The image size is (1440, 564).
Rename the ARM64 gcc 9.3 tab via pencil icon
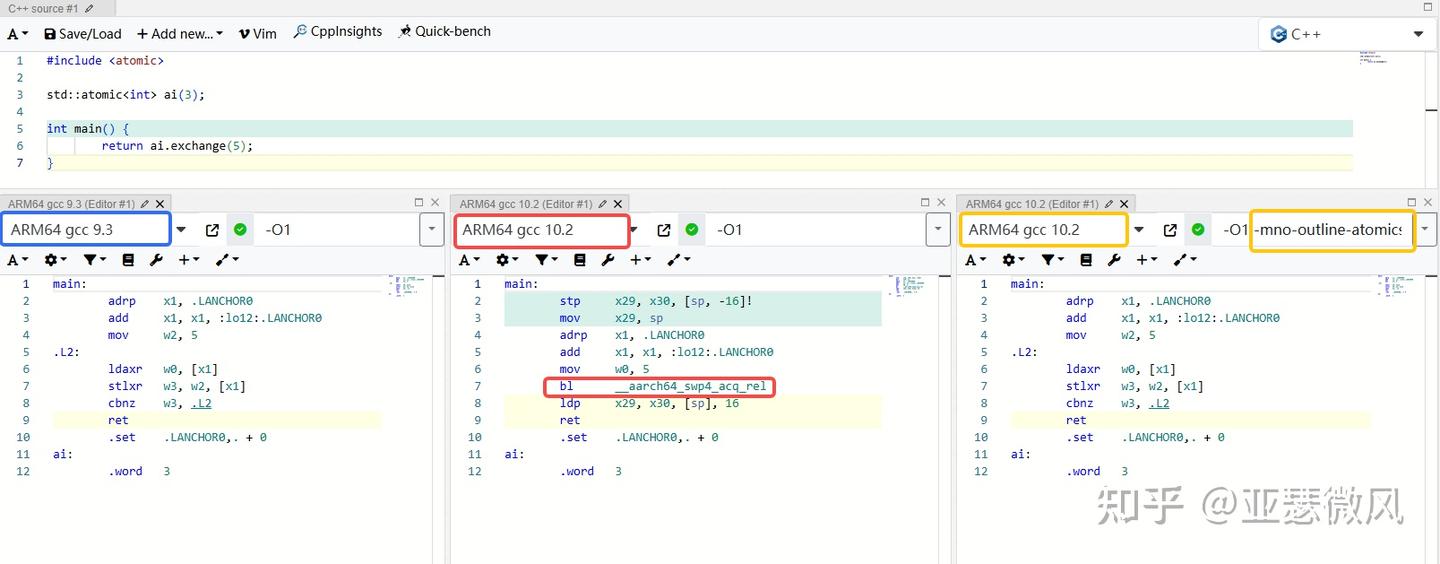(145, 203)
